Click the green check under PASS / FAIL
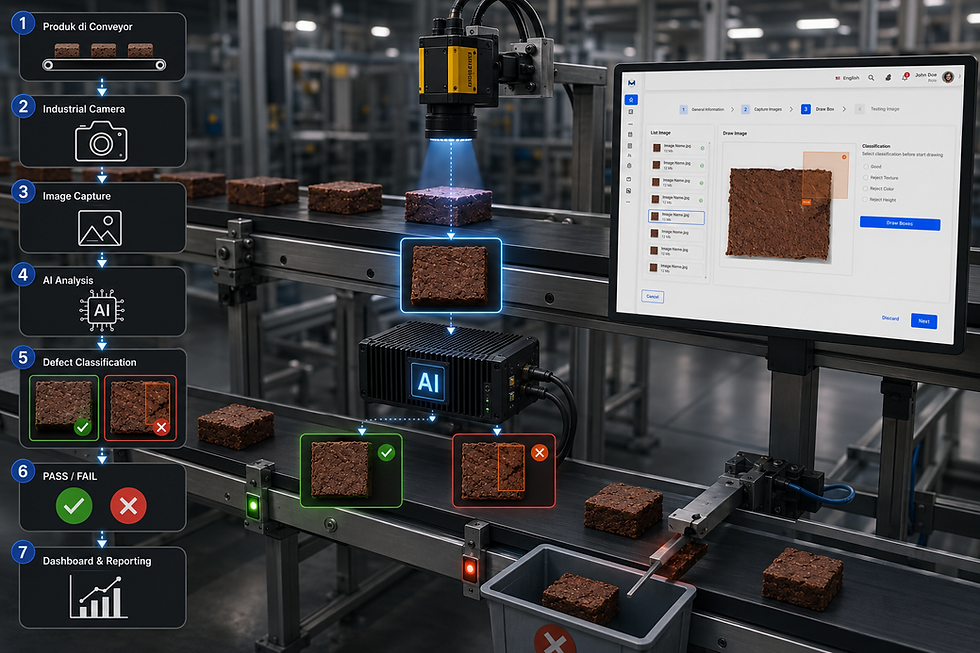The height and width of the screenshot is (653, 980). [x=74, y=506]
